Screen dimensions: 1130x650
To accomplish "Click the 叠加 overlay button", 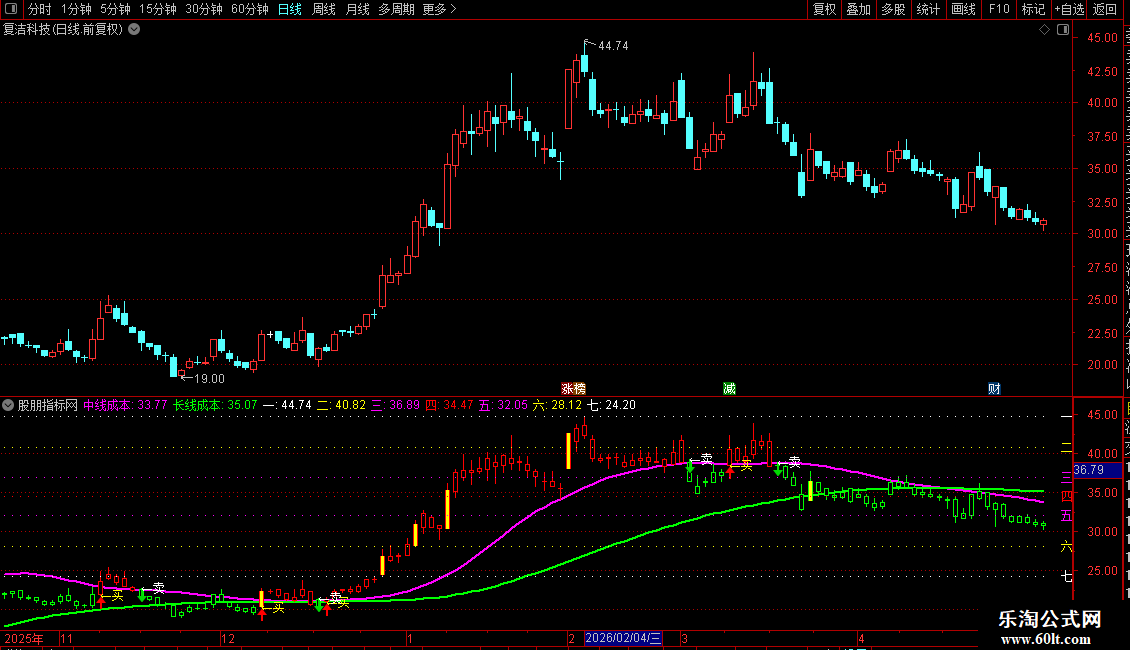I will tap(859, 9).
